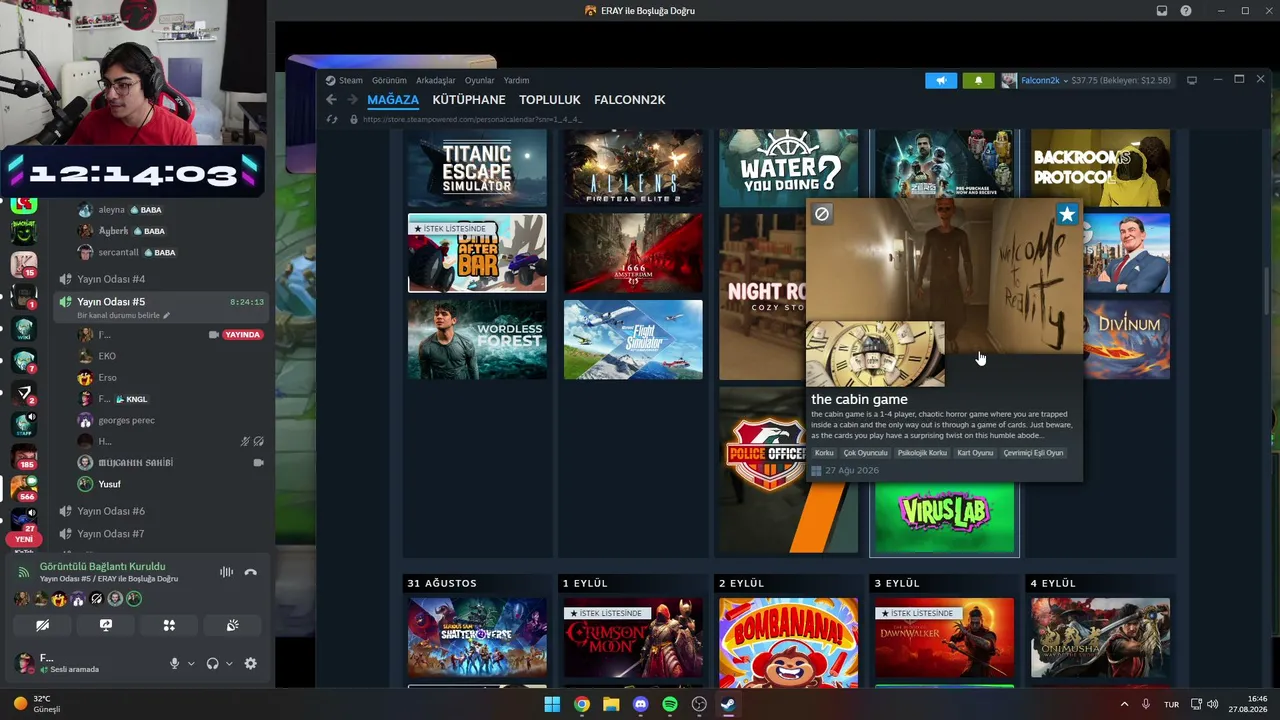
Task: Open Discord noise suppression waveform icon
Action: [x=226, y=572]
